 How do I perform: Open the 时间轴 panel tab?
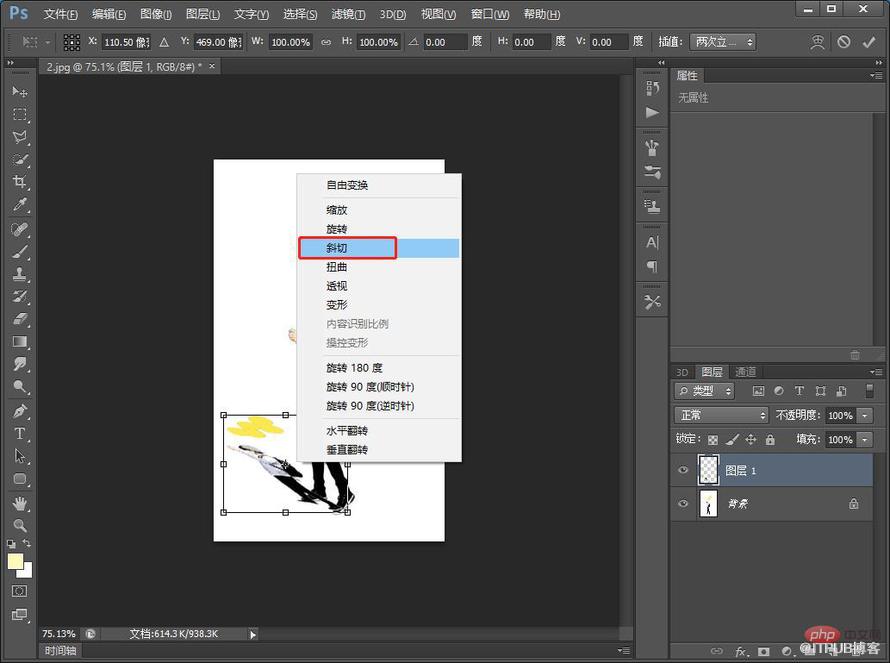(61, 651)
